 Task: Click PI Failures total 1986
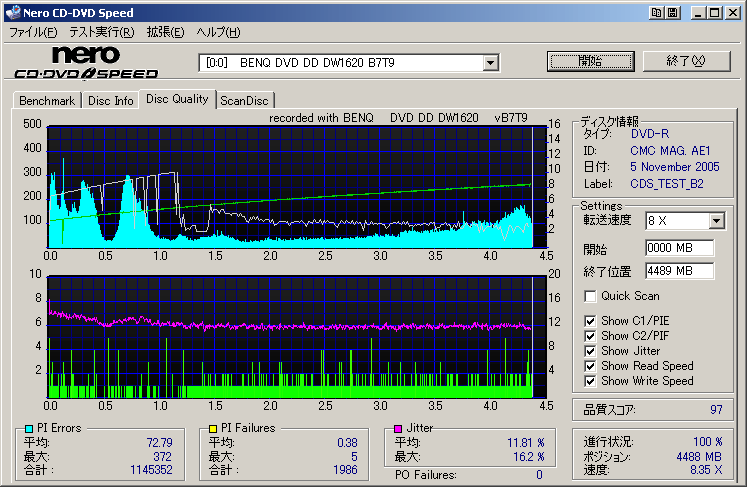[345, 470]
